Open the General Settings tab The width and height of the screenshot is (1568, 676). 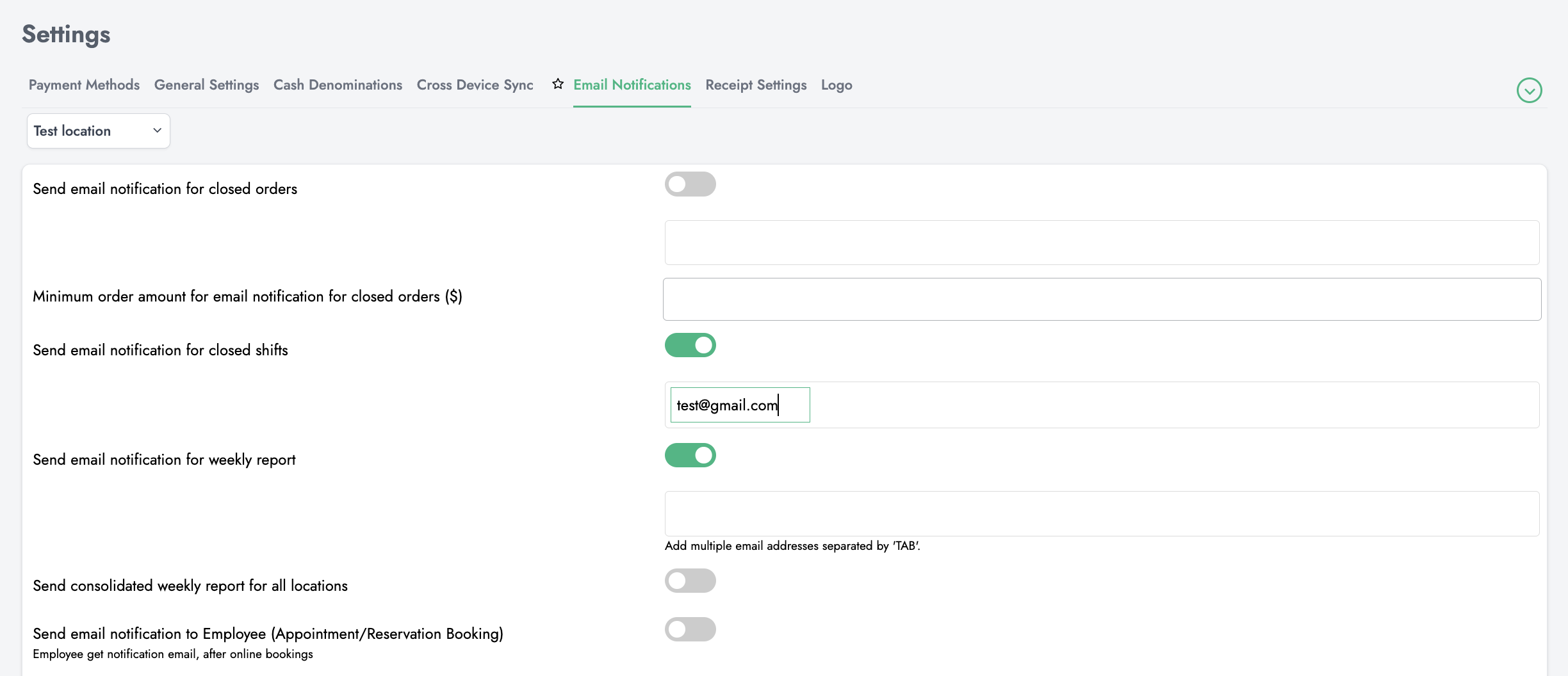point(206,85)
